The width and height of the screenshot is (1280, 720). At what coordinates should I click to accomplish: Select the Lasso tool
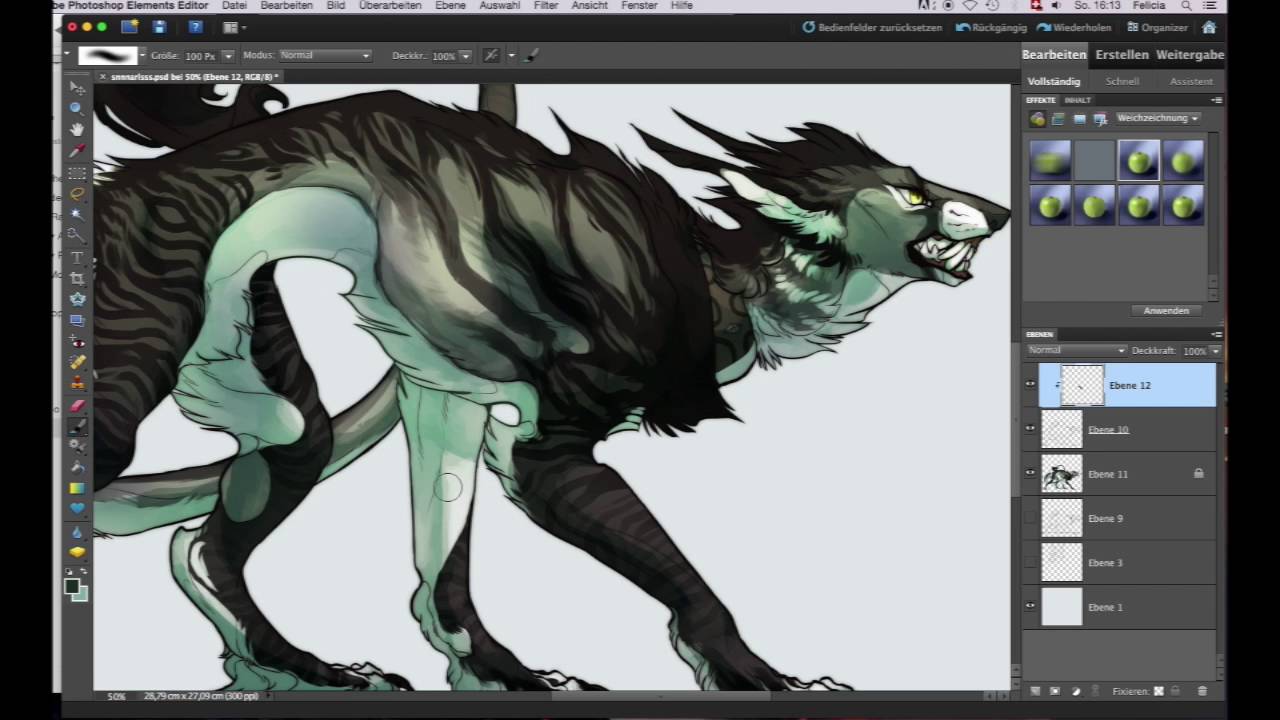77,193
